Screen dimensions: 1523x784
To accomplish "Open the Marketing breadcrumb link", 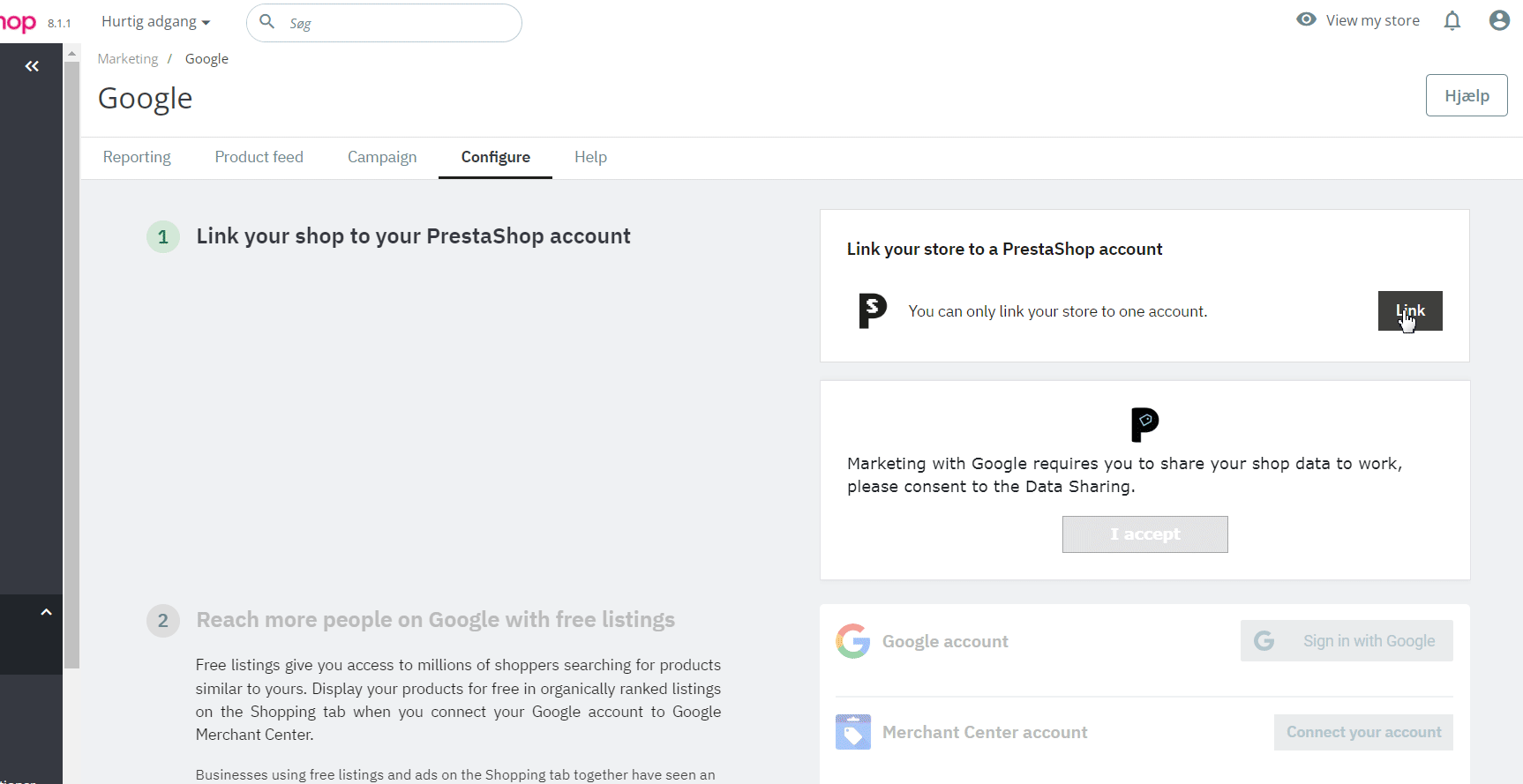I will tap(128, 58).
